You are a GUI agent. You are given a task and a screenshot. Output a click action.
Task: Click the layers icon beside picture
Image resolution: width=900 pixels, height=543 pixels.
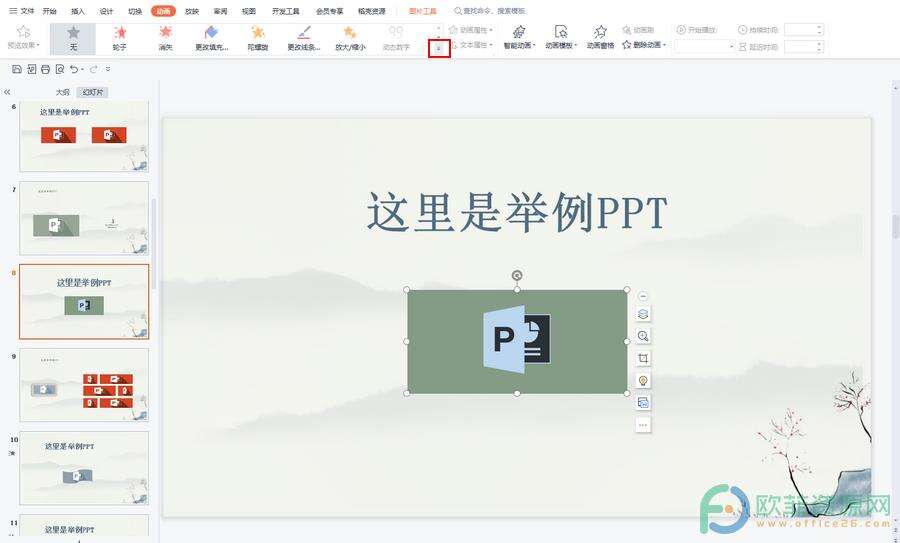(643, 314)
